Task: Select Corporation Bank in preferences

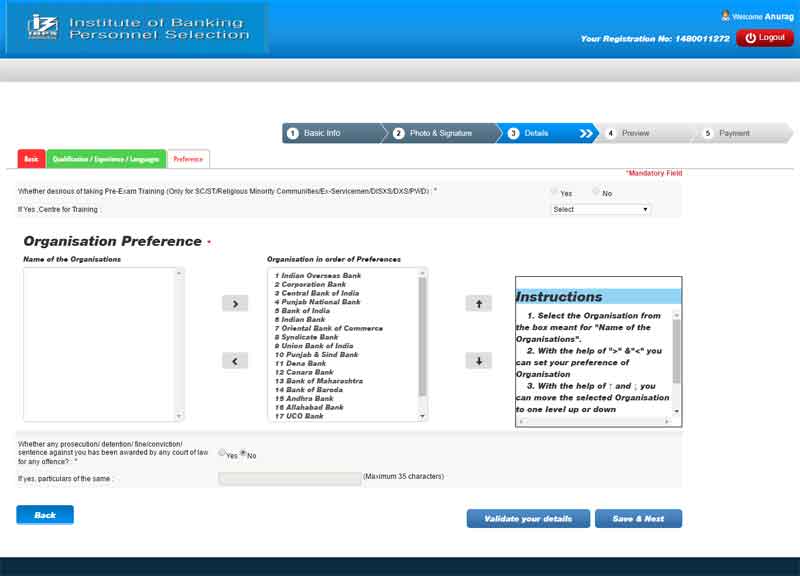Action: coord(310,284)
